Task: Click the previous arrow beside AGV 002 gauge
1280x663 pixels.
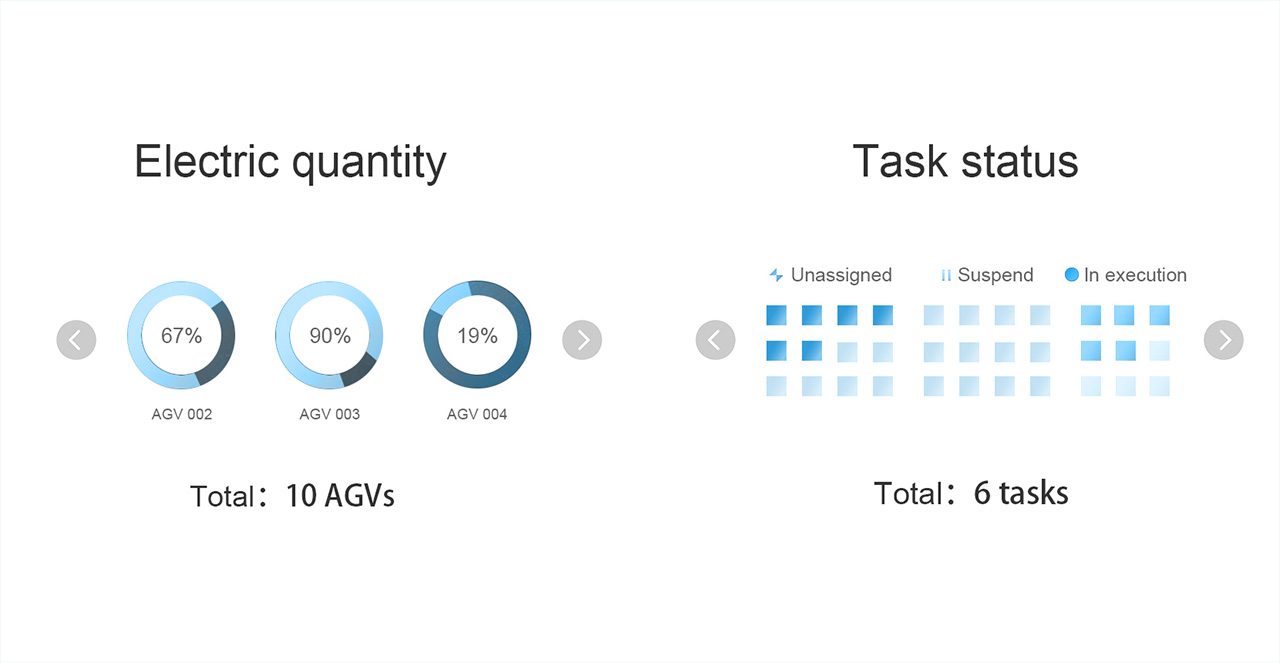Action: pos(76,340)
